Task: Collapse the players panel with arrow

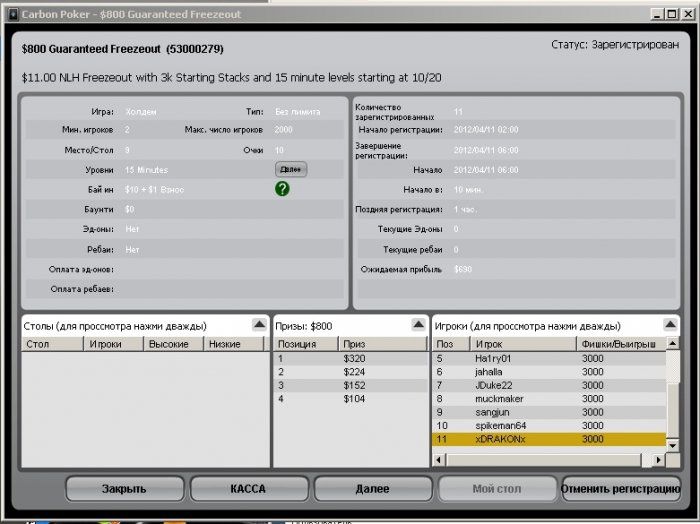Action: (x=670, y=324)
